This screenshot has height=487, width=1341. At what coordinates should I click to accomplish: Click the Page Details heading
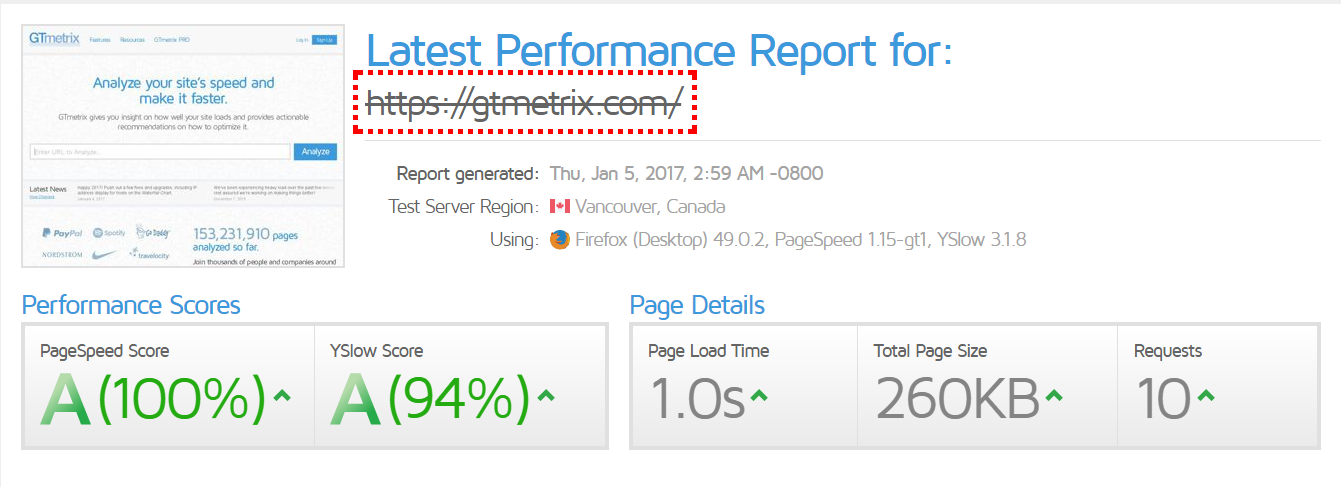point(697,305)
